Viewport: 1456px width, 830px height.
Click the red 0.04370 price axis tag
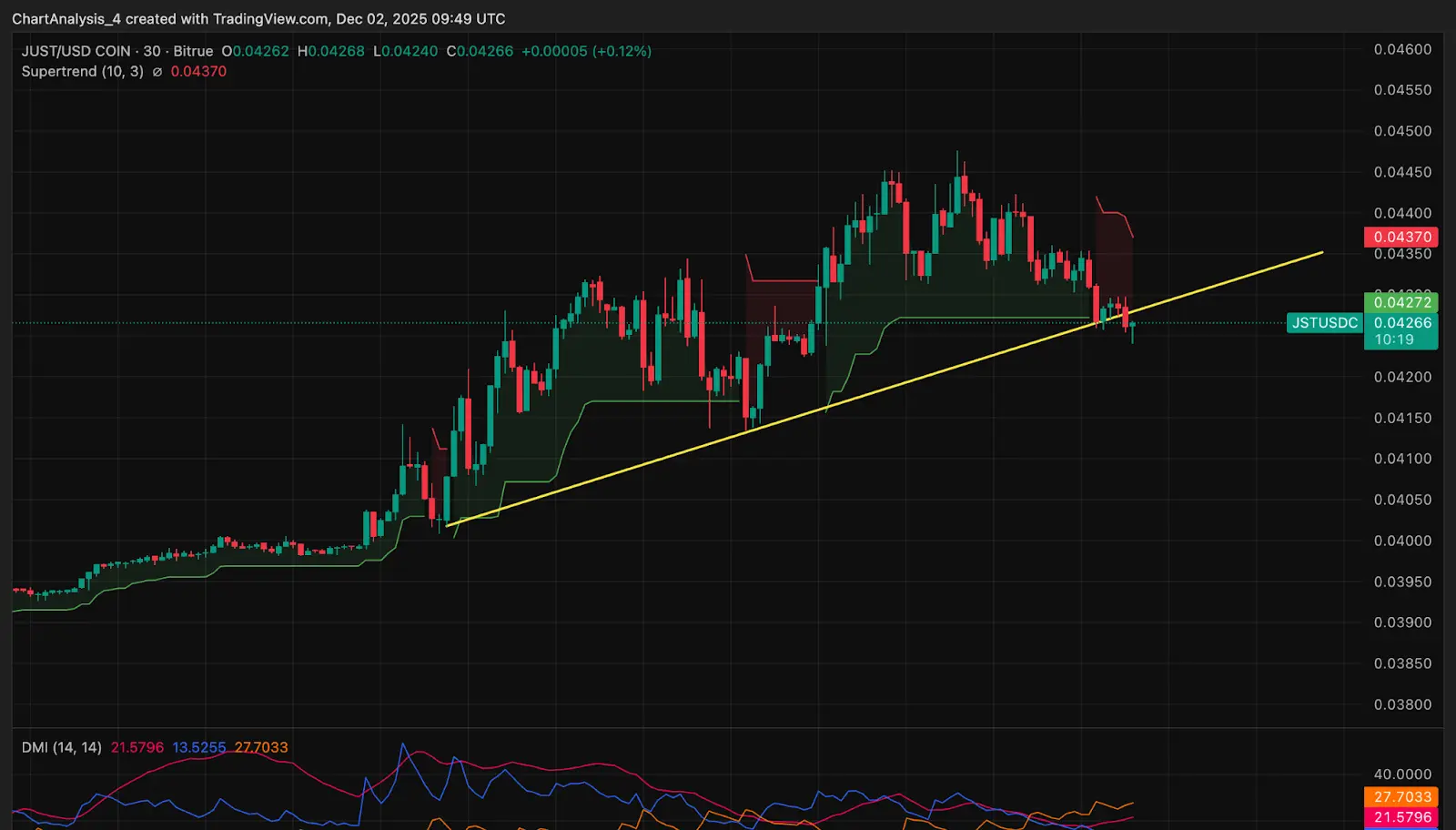click(x=1401, y=237)
